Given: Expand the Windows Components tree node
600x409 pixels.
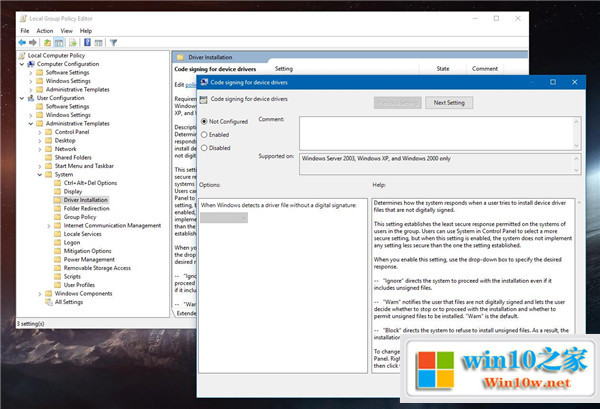Looking at the screenshot, I should (40, 294).
